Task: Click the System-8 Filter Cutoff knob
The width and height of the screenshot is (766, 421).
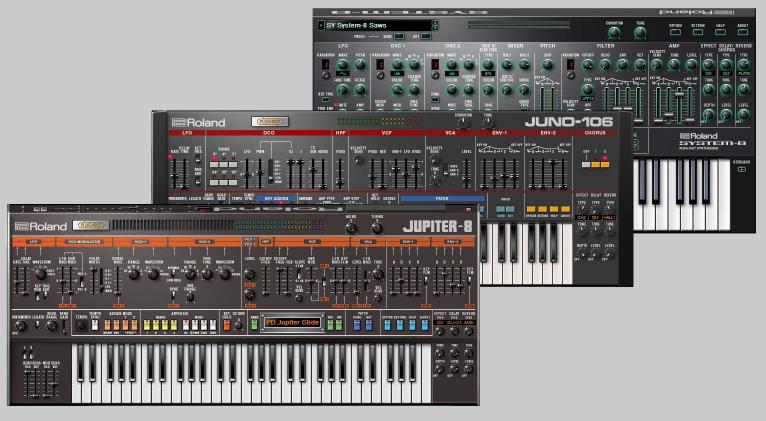Action: [588, 64]
